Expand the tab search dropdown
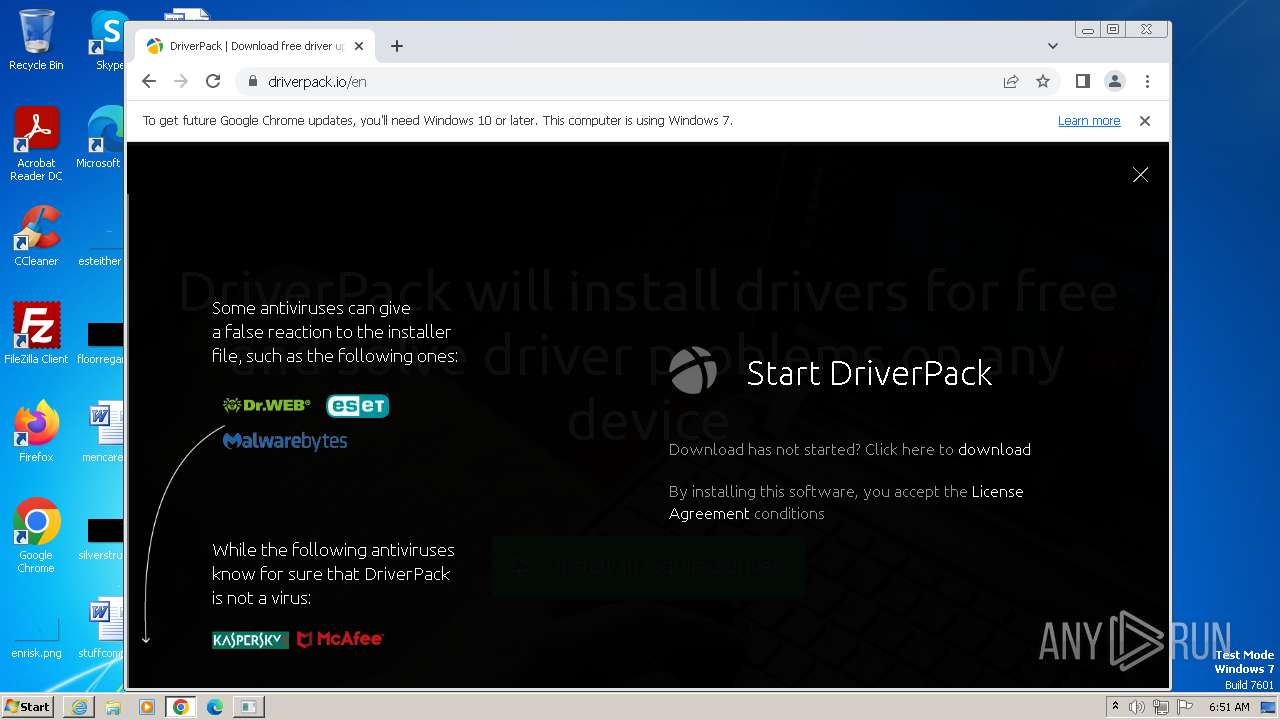 (1052, 46)
